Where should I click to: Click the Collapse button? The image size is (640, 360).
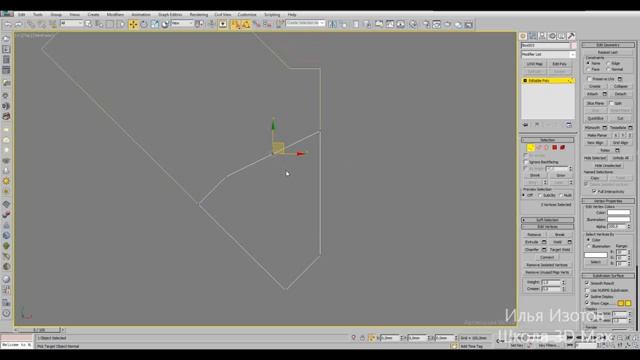[620, 87]
